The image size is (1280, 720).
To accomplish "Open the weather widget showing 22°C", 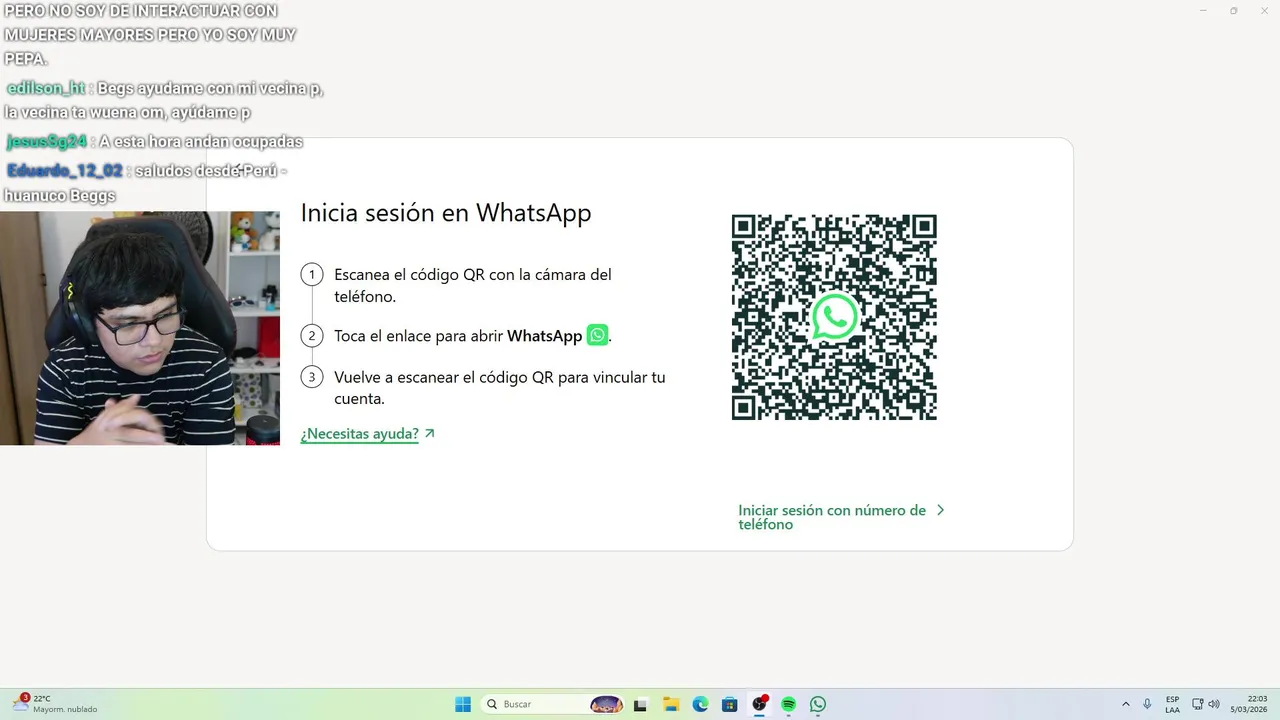I will (56, 704).
